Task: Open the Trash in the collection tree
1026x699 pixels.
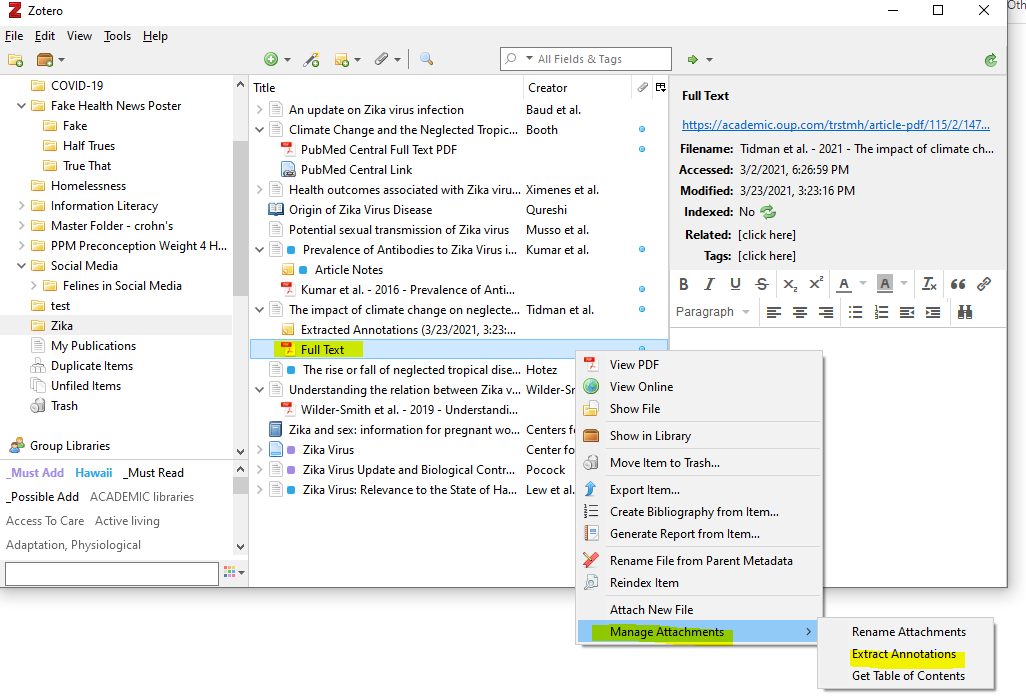Action: (64, 406)
